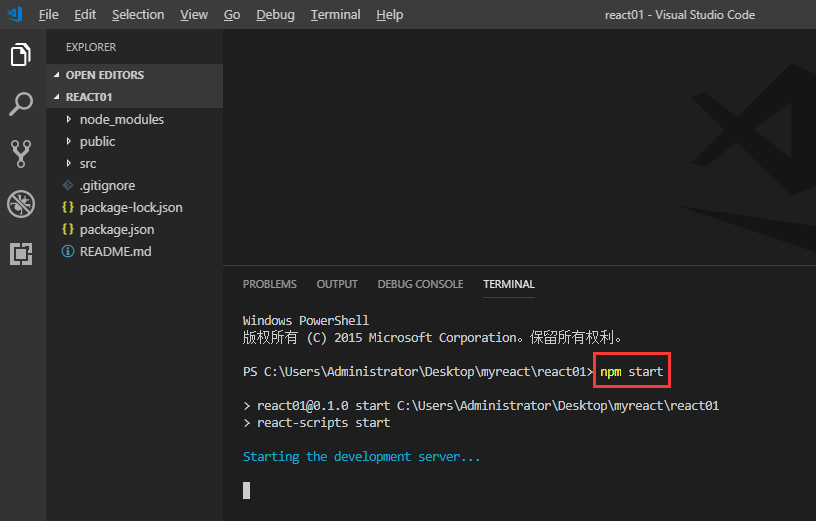Open the Terminal menu
Screen dimensions: 816x521
coord(335,15)
